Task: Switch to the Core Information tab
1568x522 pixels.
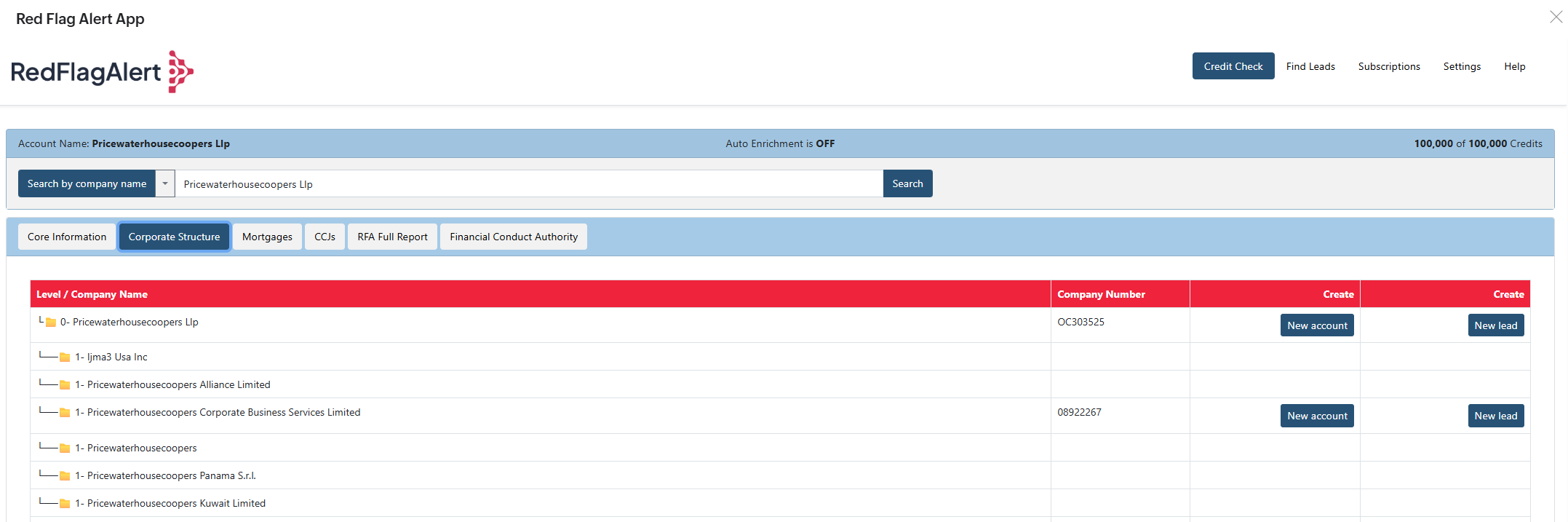Action: click(x=67, y=237)
